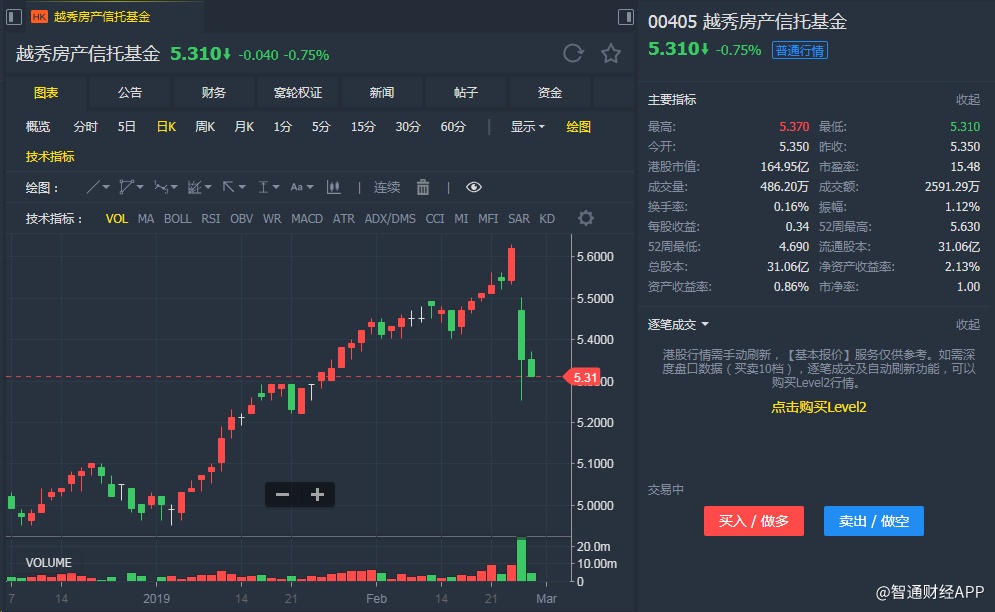Viewport: 995px width, 612px height.
Task: Toggle drawing visibility with the eye icon
Action: click(x=473, y=187)
